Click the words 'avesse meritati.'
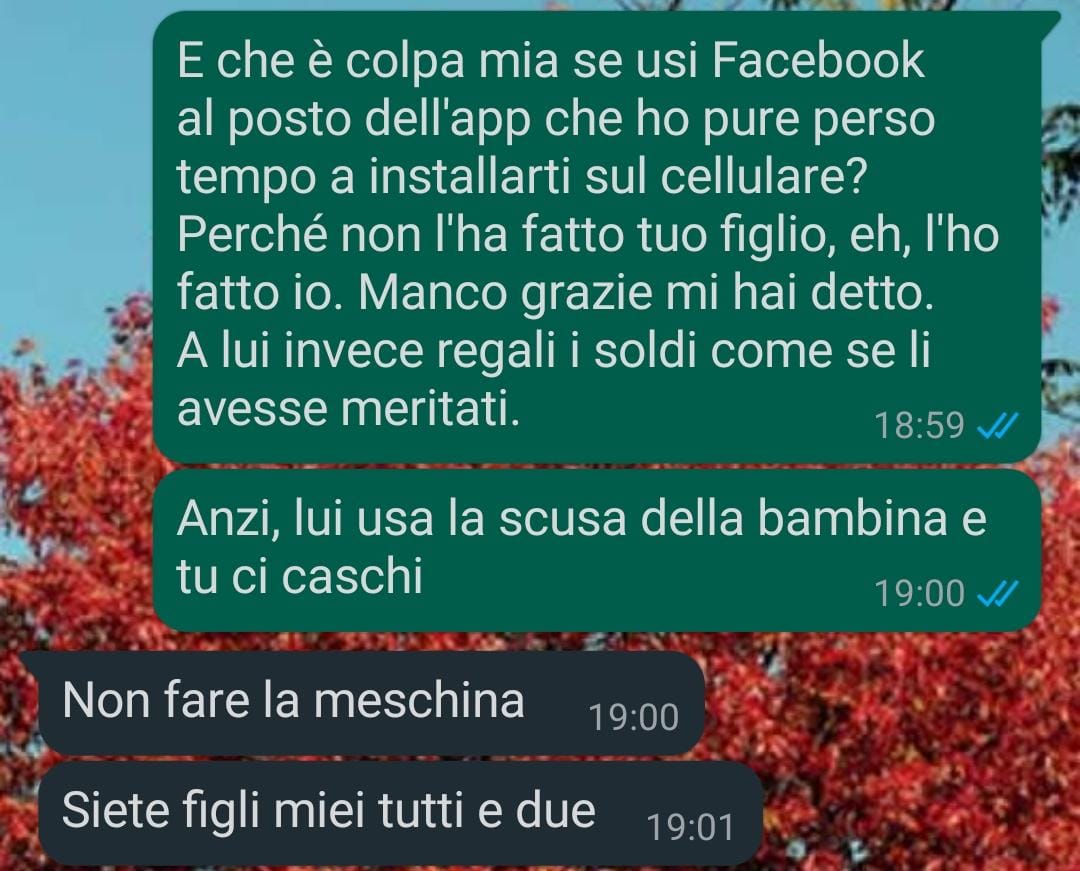The height and width of the screenshot is (871, 1080). coord(349,410)
